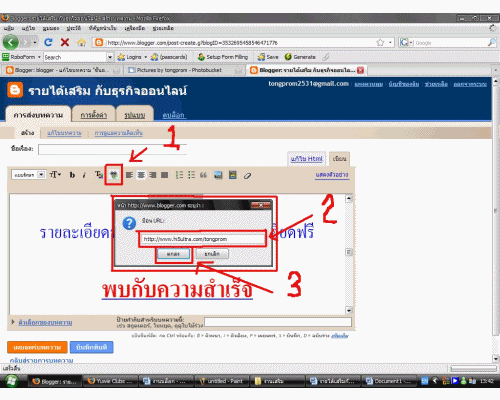Use the eraser remove-formatting icon
500x400 pixels.
pos(247,175)
